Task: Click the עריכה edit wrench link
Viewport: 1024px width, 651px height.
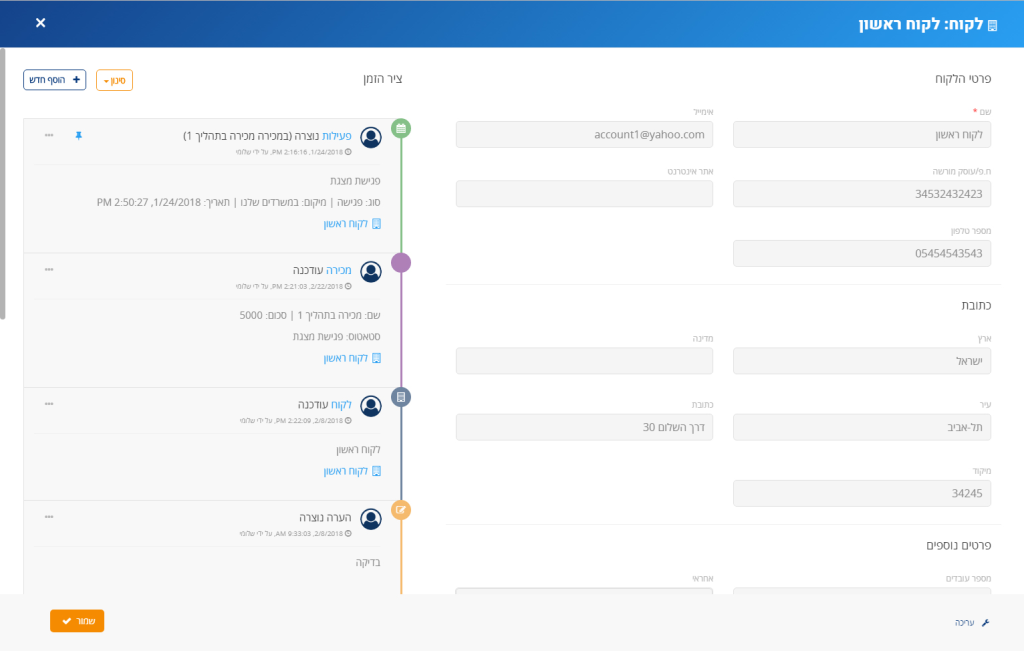Action: [x=972, y=623]
